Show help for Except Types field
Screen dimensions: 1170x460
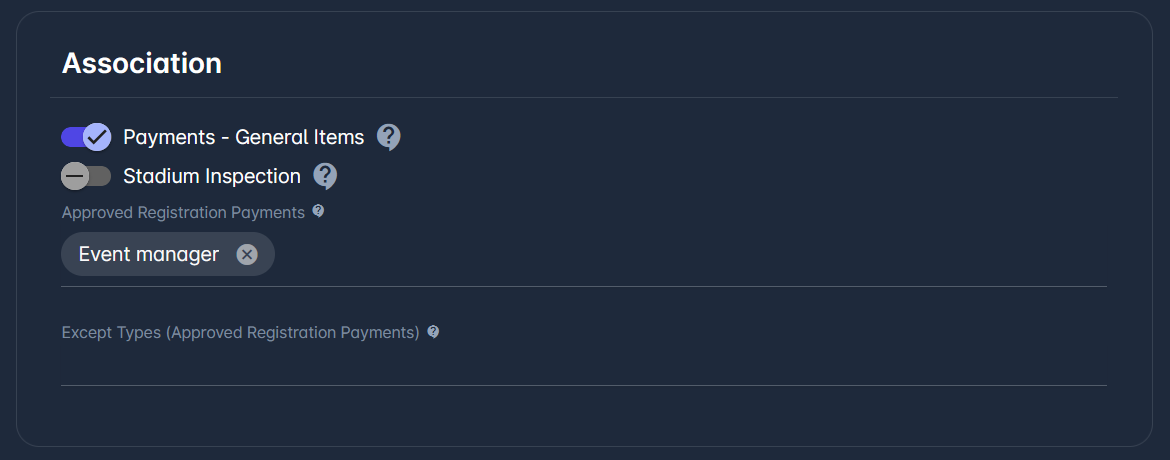coord(433,332)
